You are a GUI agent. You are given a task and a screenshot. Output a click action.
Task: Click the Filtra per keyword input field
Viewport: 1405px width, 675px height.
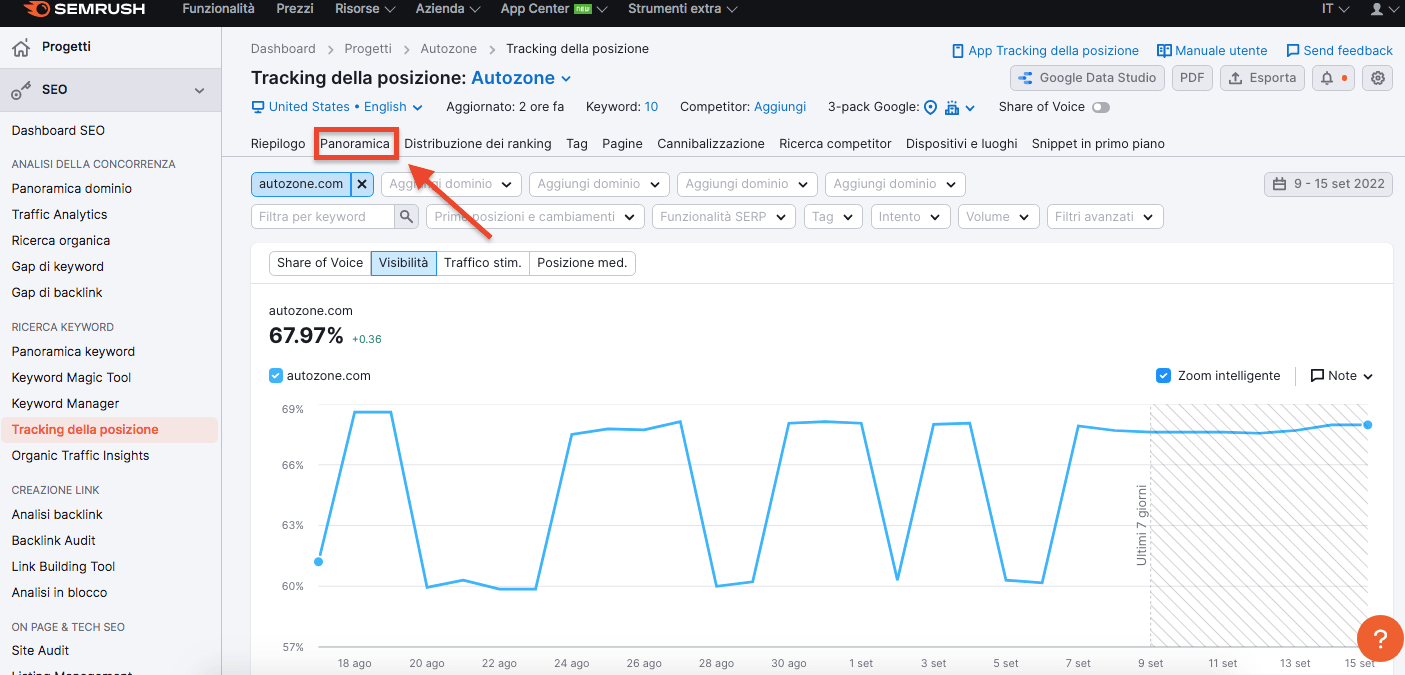[323, 217]
